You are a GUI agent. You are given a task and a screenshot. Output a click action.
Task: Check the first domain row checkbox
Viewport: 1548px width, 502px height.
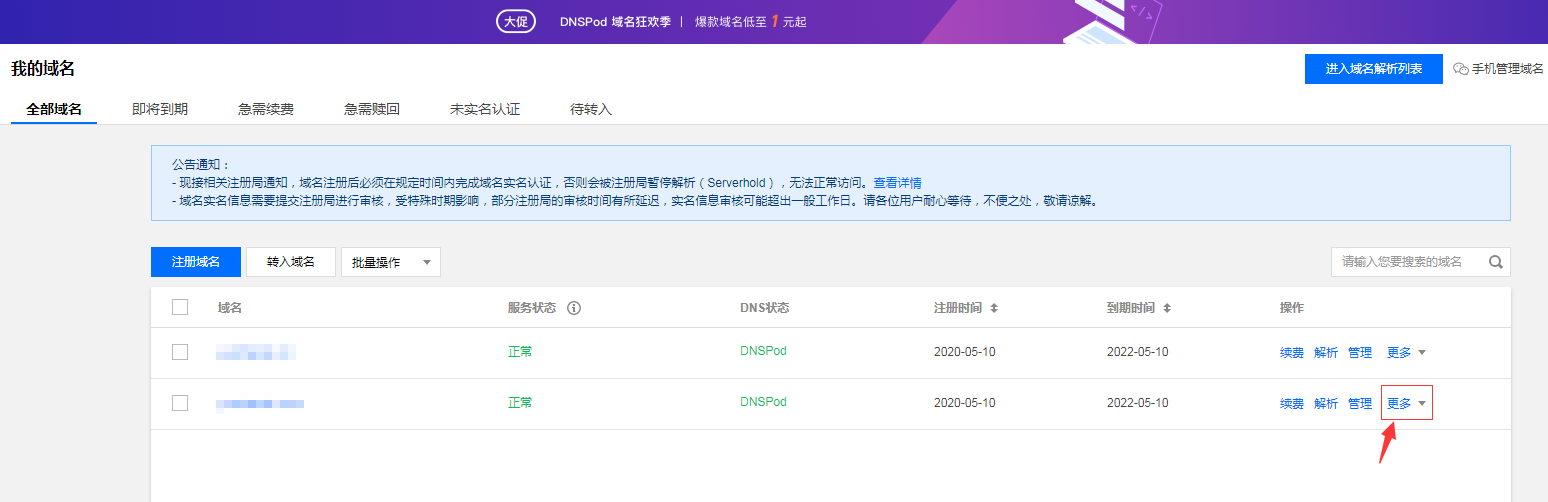tap(180, 352)
